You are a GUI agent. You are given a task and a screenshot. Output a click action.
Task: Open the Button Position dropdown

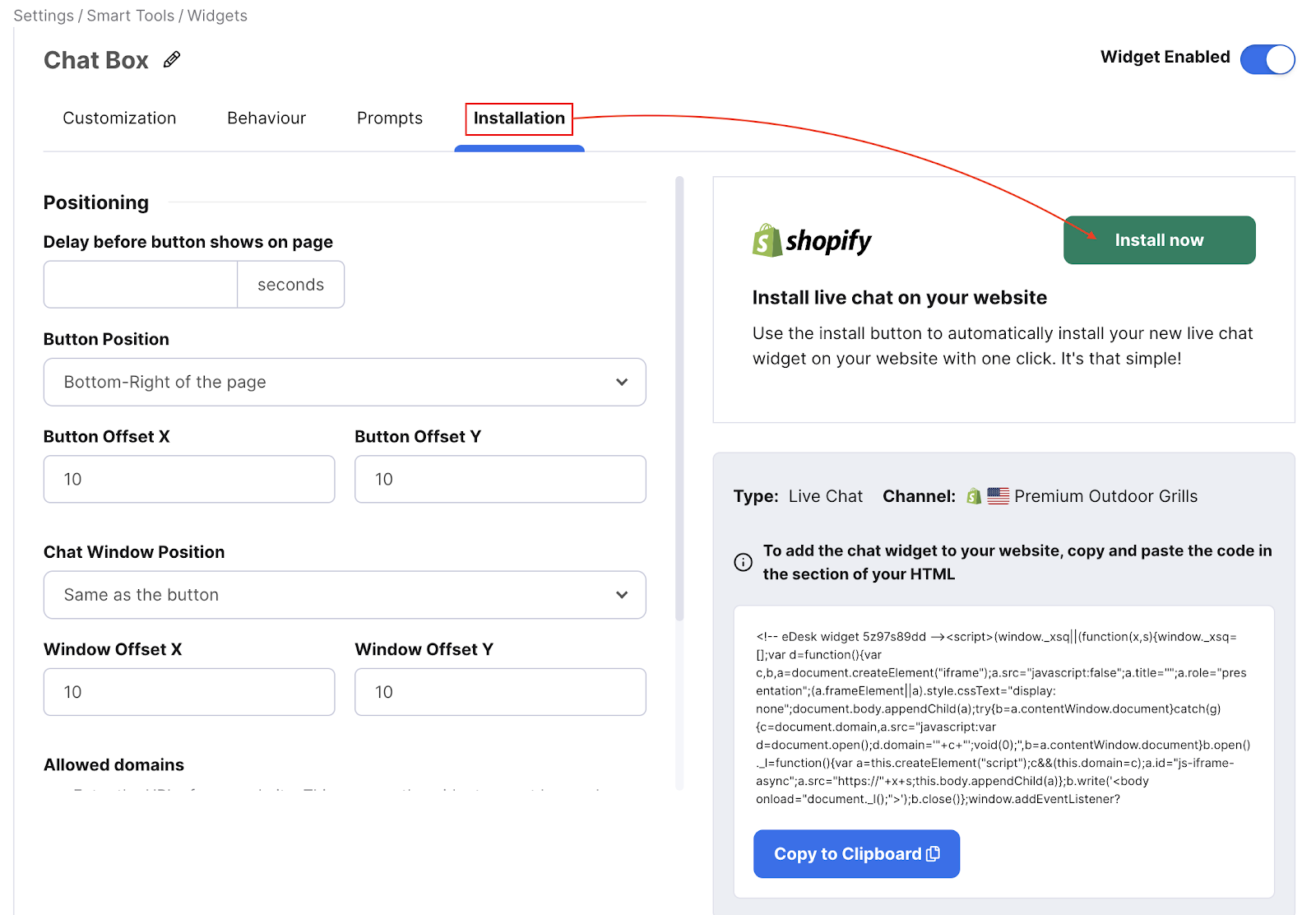click(x=345, y=382)
